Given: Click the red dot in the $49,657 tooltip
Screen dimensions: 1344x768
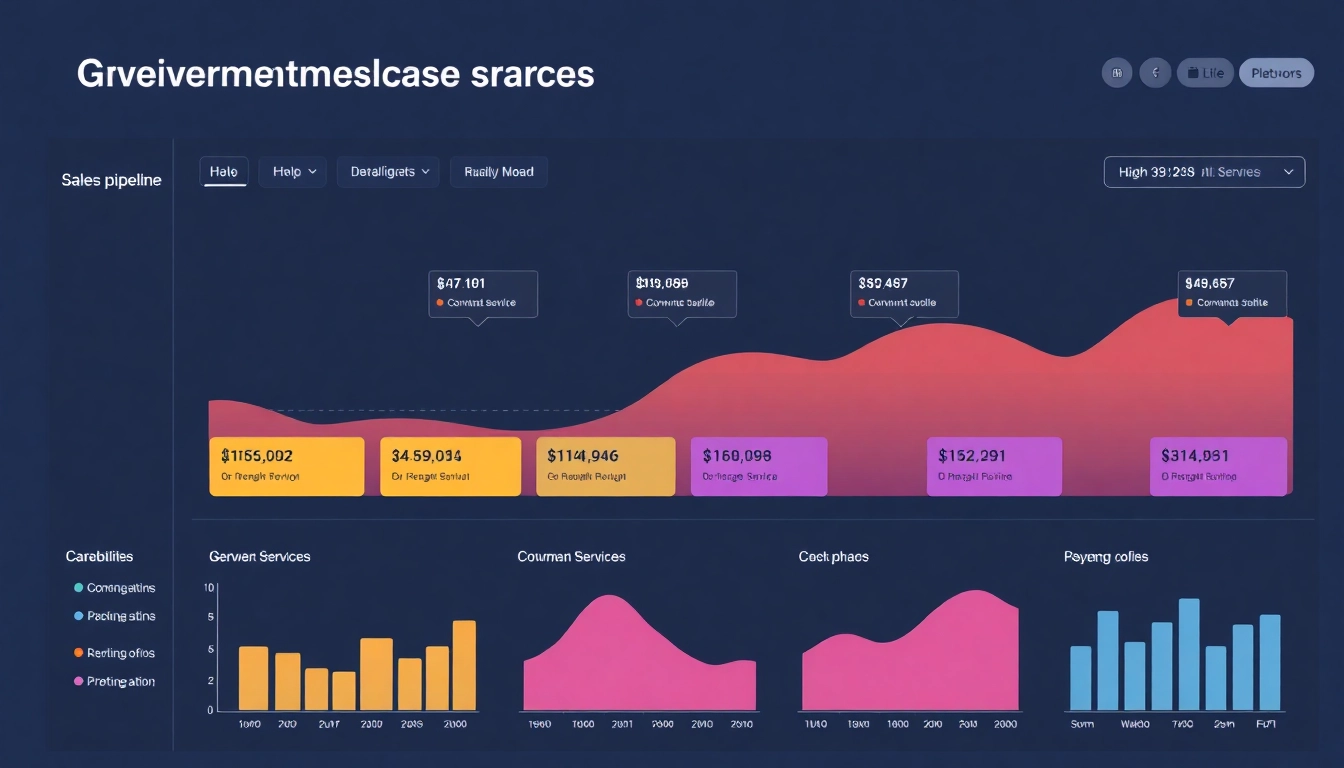Looking at the screenshot, I should 1189,302.
